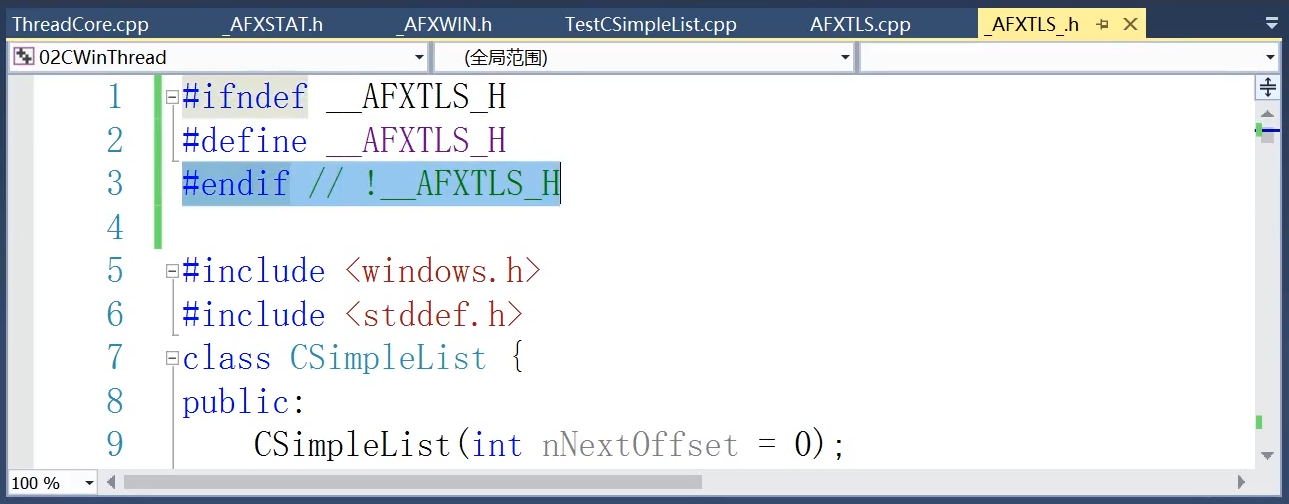The width and height of the screenshot is (1289, 504).
Task: Click <windows.h> in the include line
Action: pos(443,271)
